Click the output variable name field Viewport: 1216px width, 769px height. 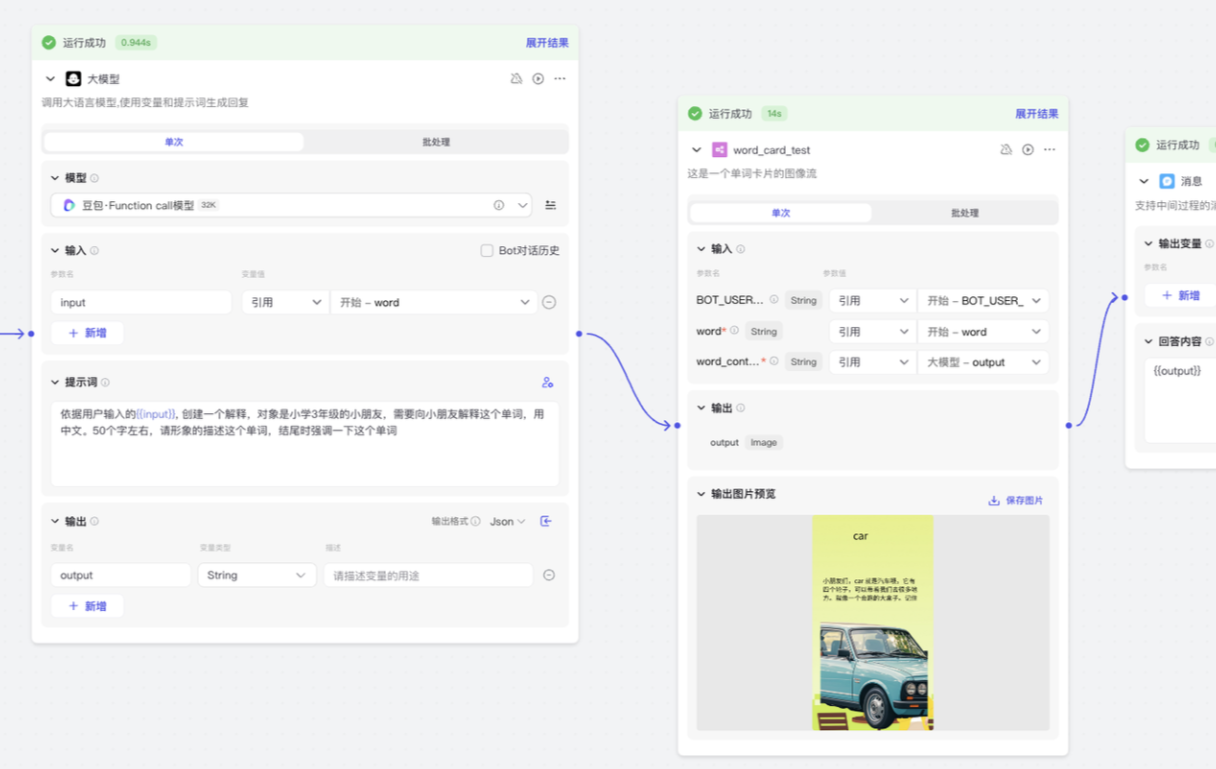point(121,575)
